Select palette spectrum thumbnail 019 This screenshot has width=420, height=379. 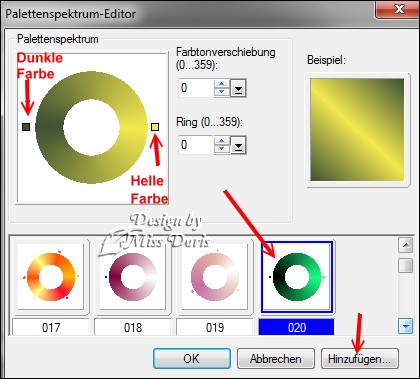(x=215, y=277)
